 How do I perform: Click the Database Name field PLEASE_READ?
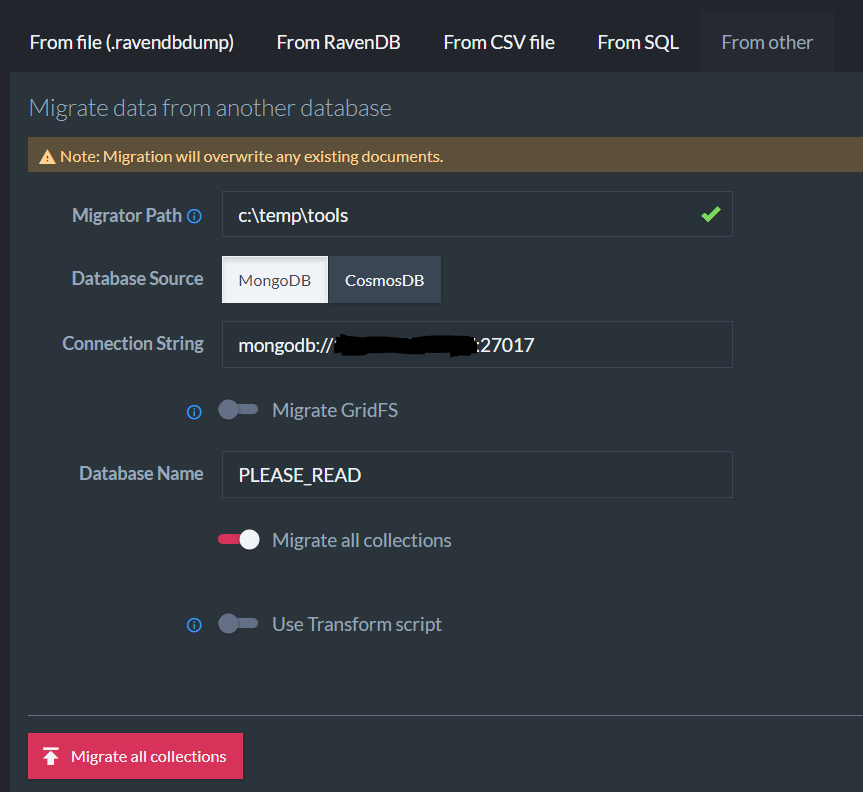tap(477, 474)
